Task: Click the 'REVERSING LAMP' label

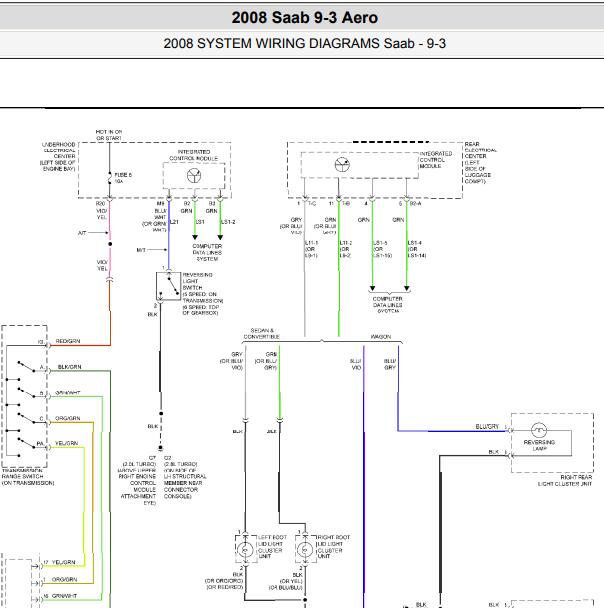Action: click(x=539, y=445)
